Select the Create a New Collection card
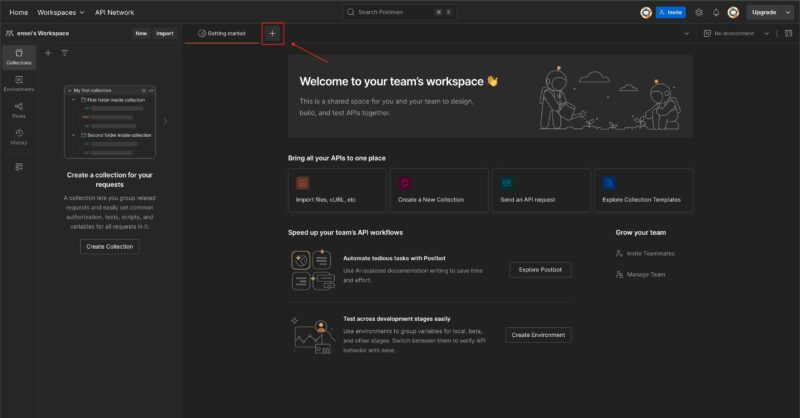Viewport: 800px width, 418px height. (439, 190)
